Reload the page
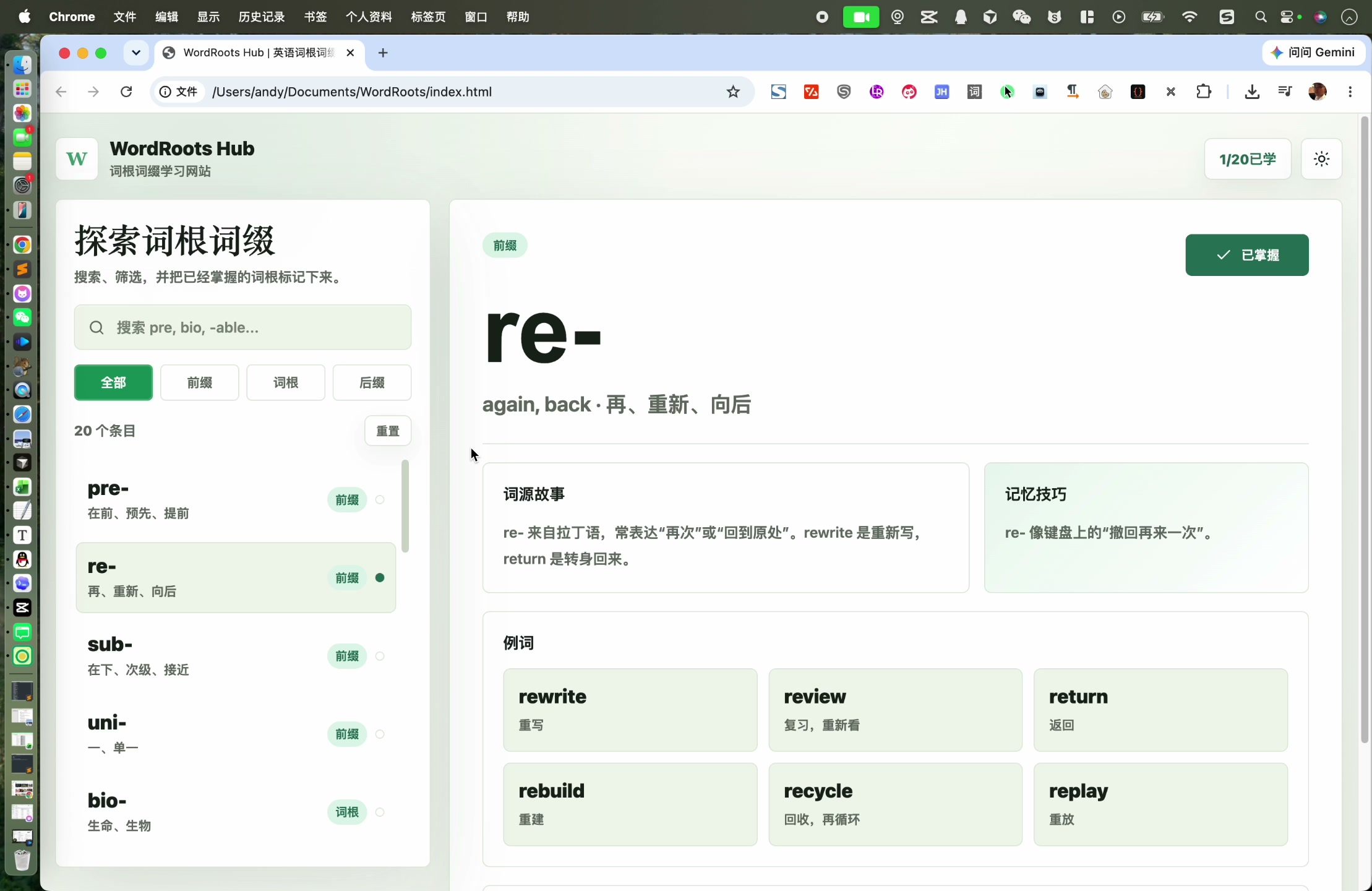The image size is (1372, 891). (126, 92)
